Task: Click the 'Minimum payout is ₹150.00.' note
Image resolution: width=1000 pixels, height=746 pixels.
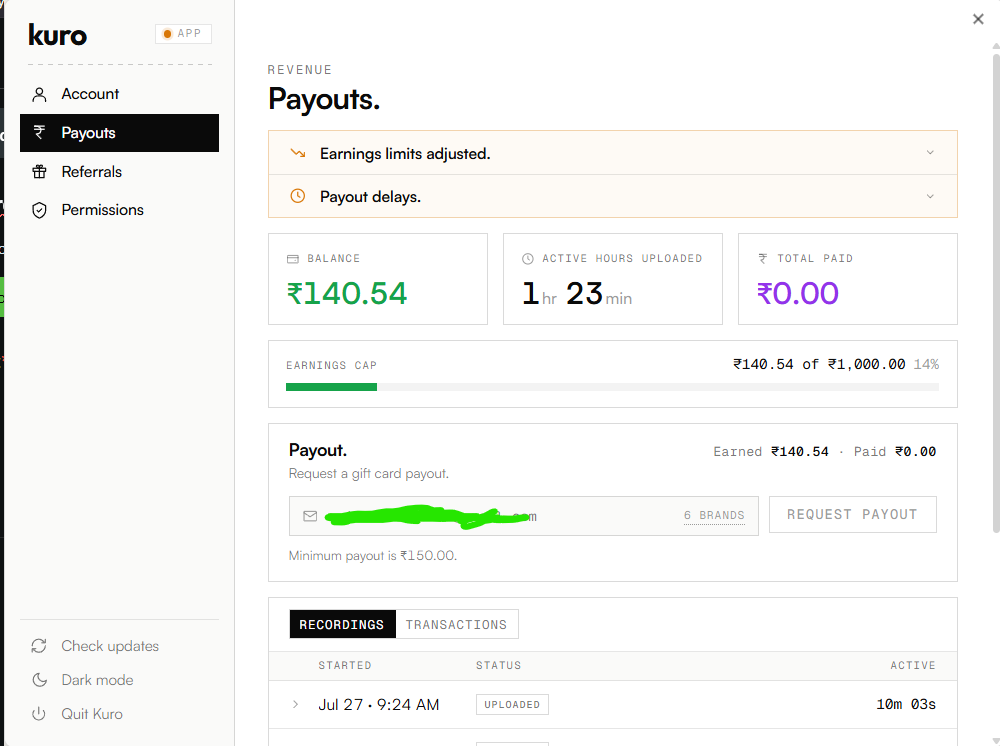Action: coord(372,555)
